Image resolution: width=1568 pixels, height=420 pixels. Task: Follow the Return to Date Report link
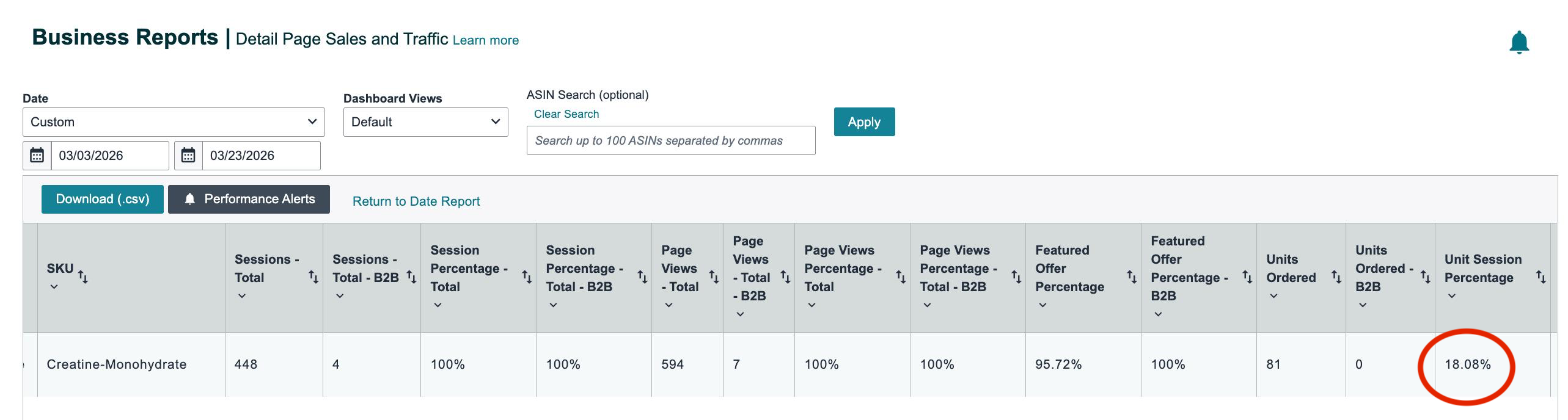[416, 201]
